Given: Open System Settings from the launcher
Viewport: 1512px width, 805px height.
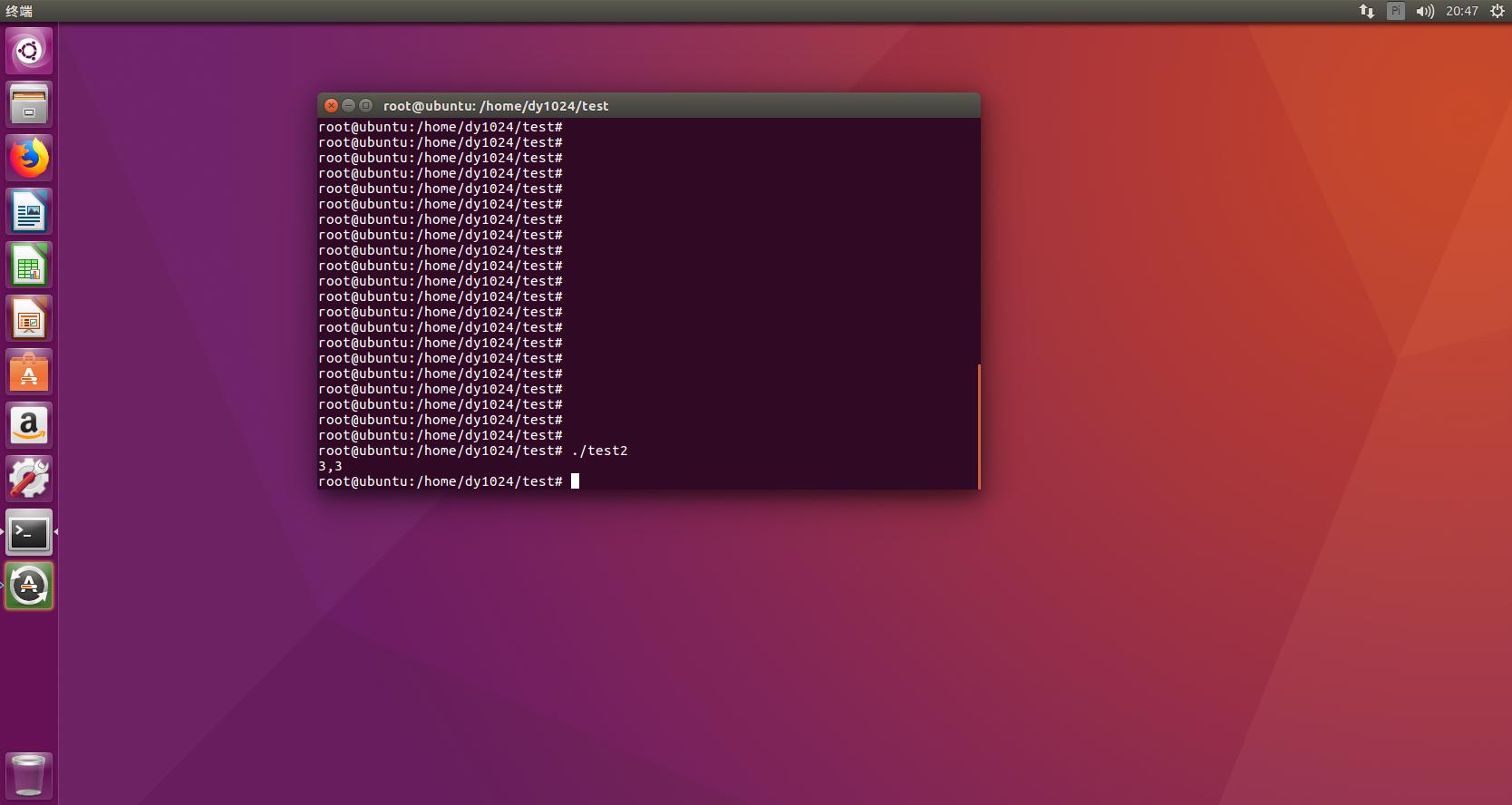Looking at the screenshot, I should click(x=29, y=479).
